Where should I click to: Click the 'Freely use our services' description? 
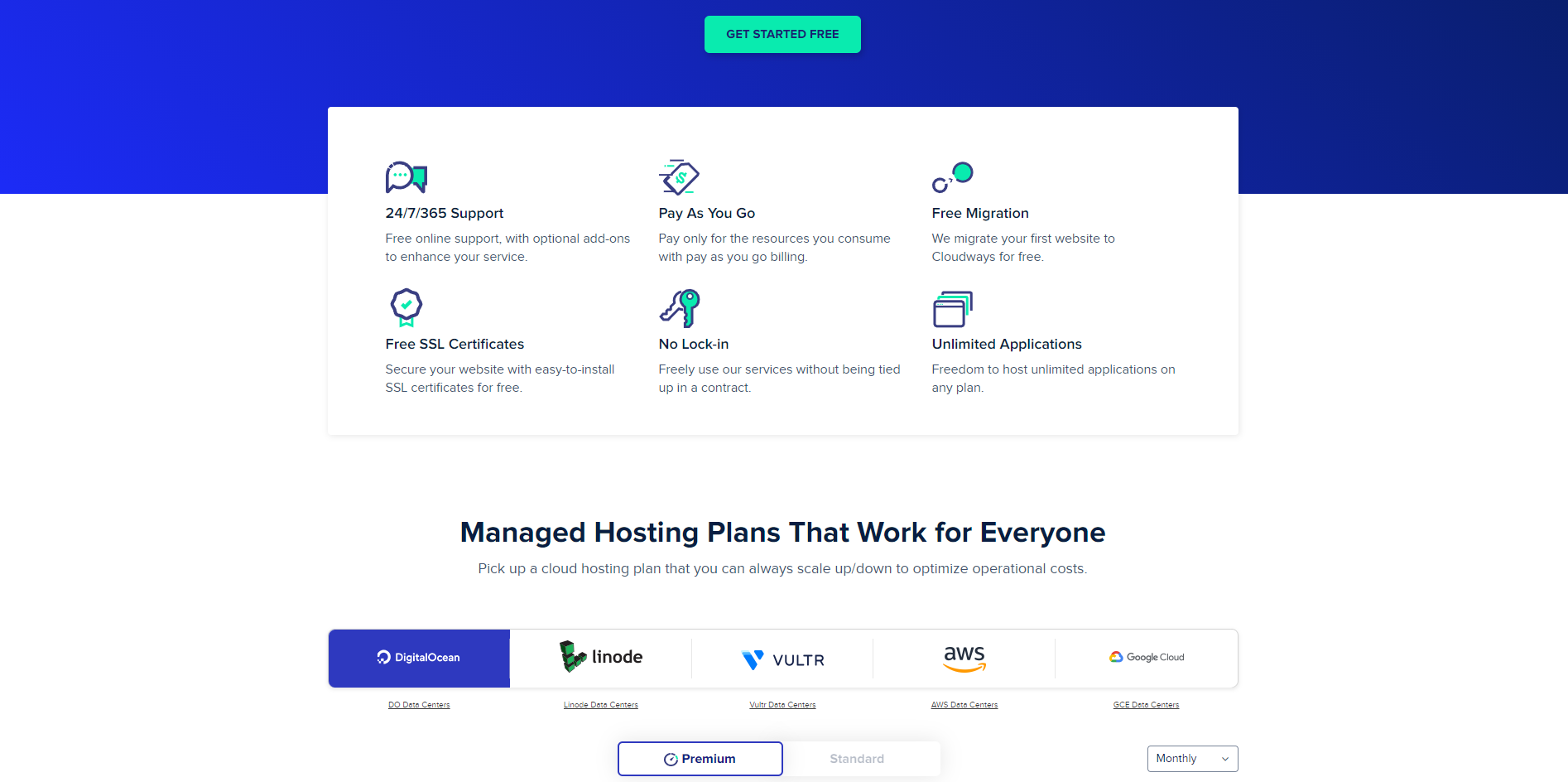(x=779, y=379)
